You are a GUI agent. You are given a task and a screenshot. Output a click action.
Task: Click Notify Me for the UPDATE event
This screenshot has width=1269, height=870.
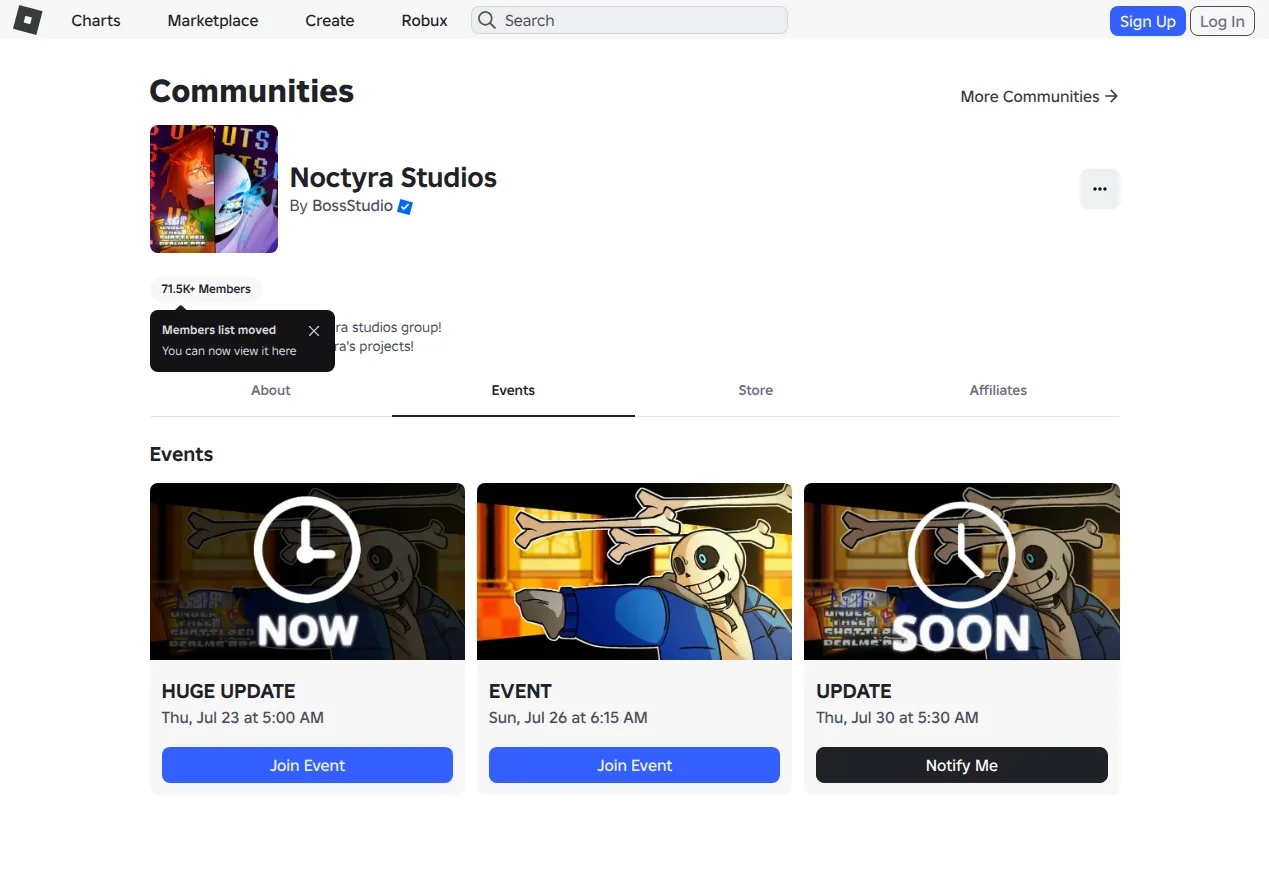click(962, 765)
